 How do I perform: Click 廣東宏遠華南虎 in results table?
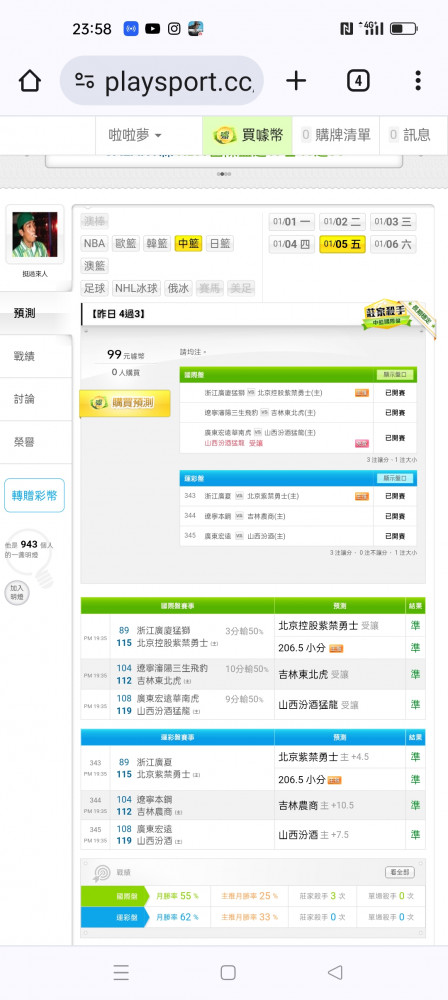pos(168,698)
